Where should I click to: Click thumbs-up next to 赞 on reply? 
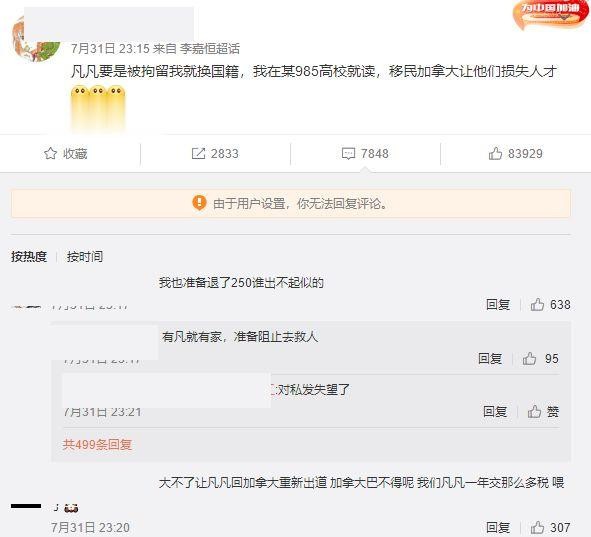pyautogui.click(x=534, y=412)
